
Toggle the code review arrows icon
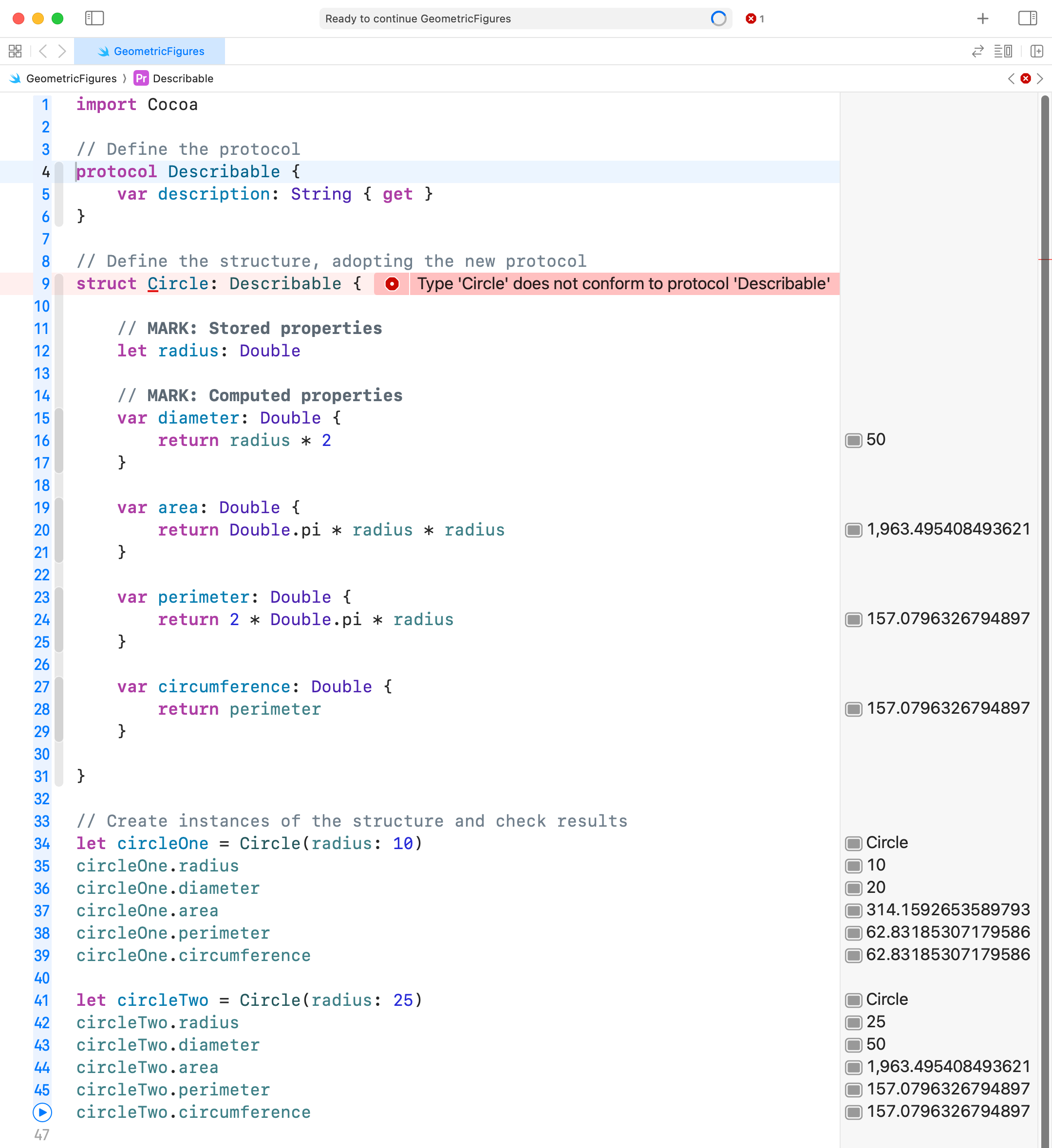click(977, 51)
